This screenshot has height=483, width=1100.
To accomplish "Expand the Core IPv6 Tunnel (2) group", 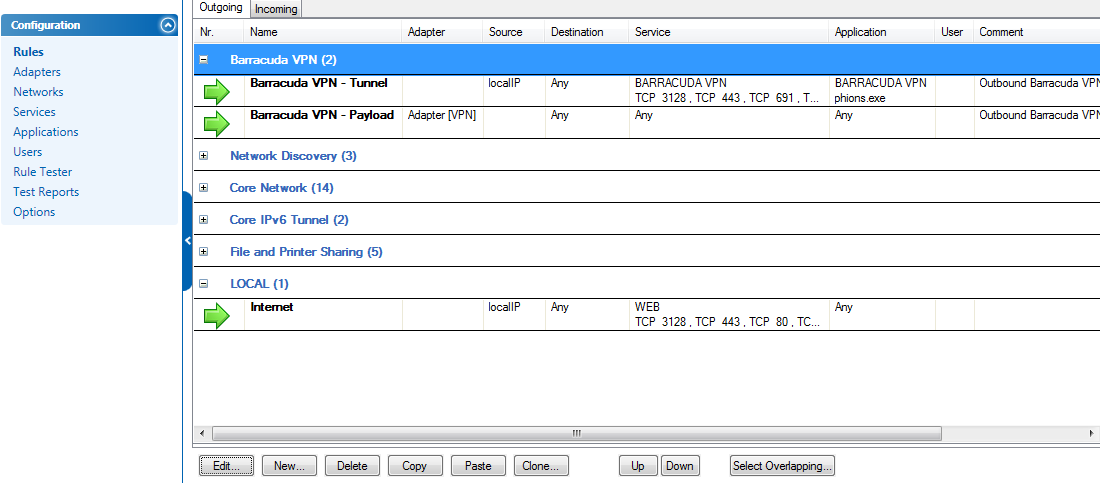I will (203, 220).
